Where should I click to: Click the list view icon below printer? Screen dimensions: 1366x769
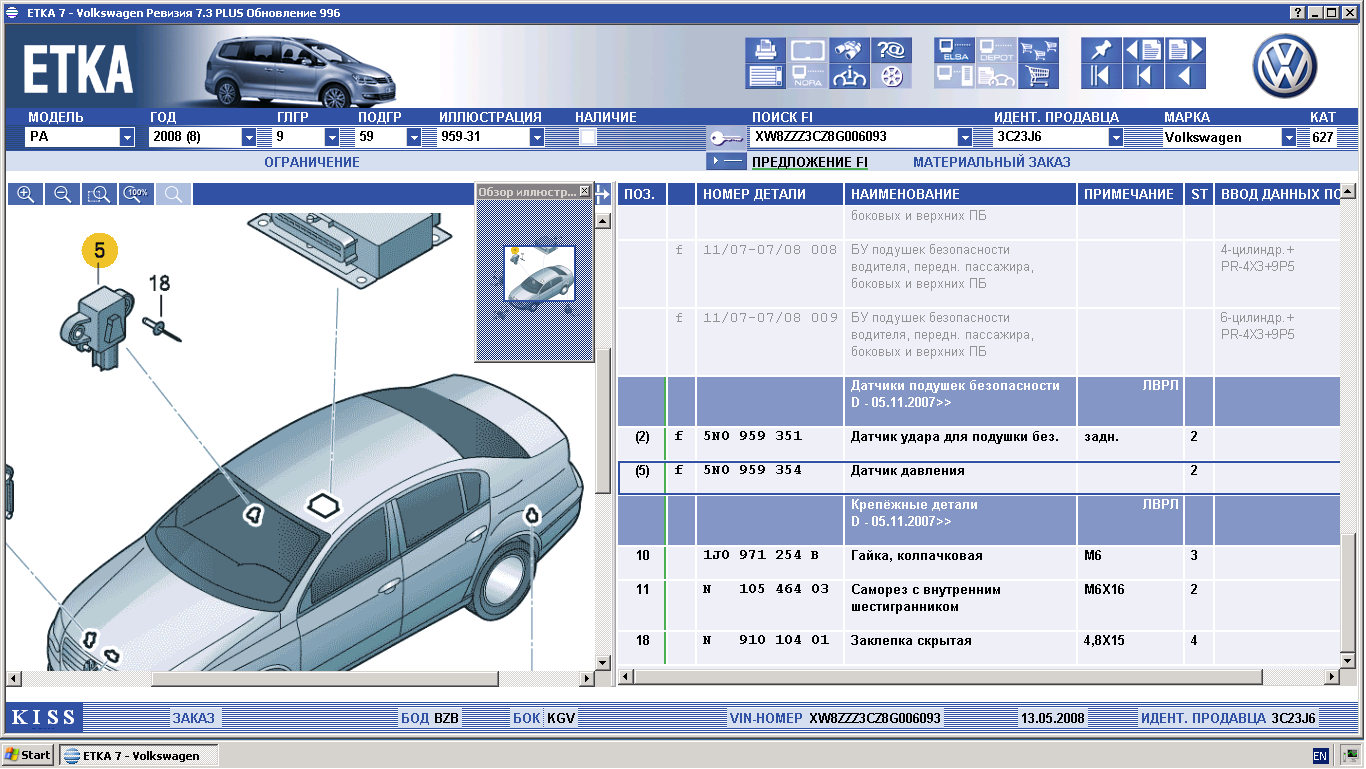[x=766, y=76]
